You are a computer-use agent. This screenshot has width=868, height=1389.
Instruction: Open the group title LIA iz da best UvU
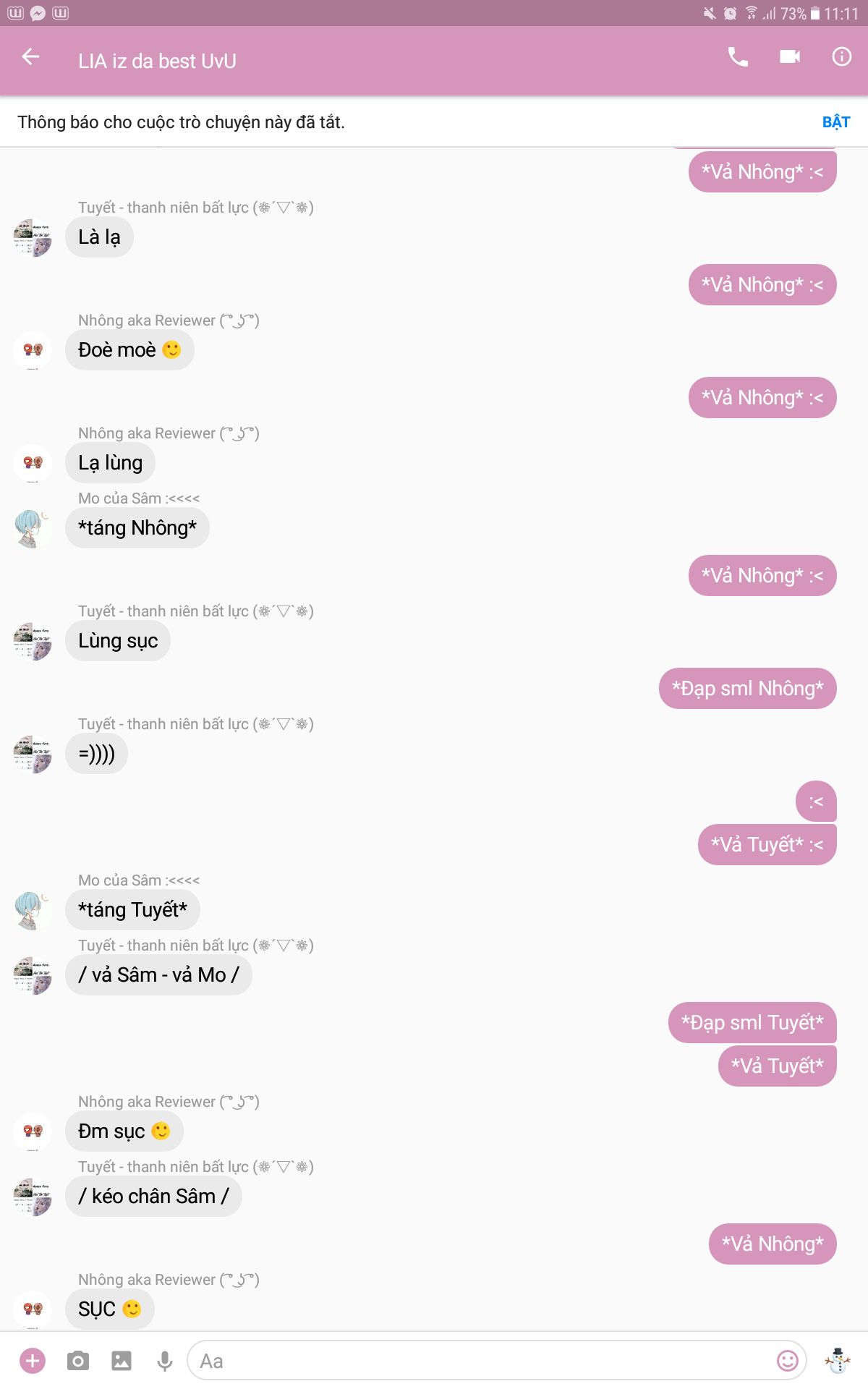pos(157,61)
